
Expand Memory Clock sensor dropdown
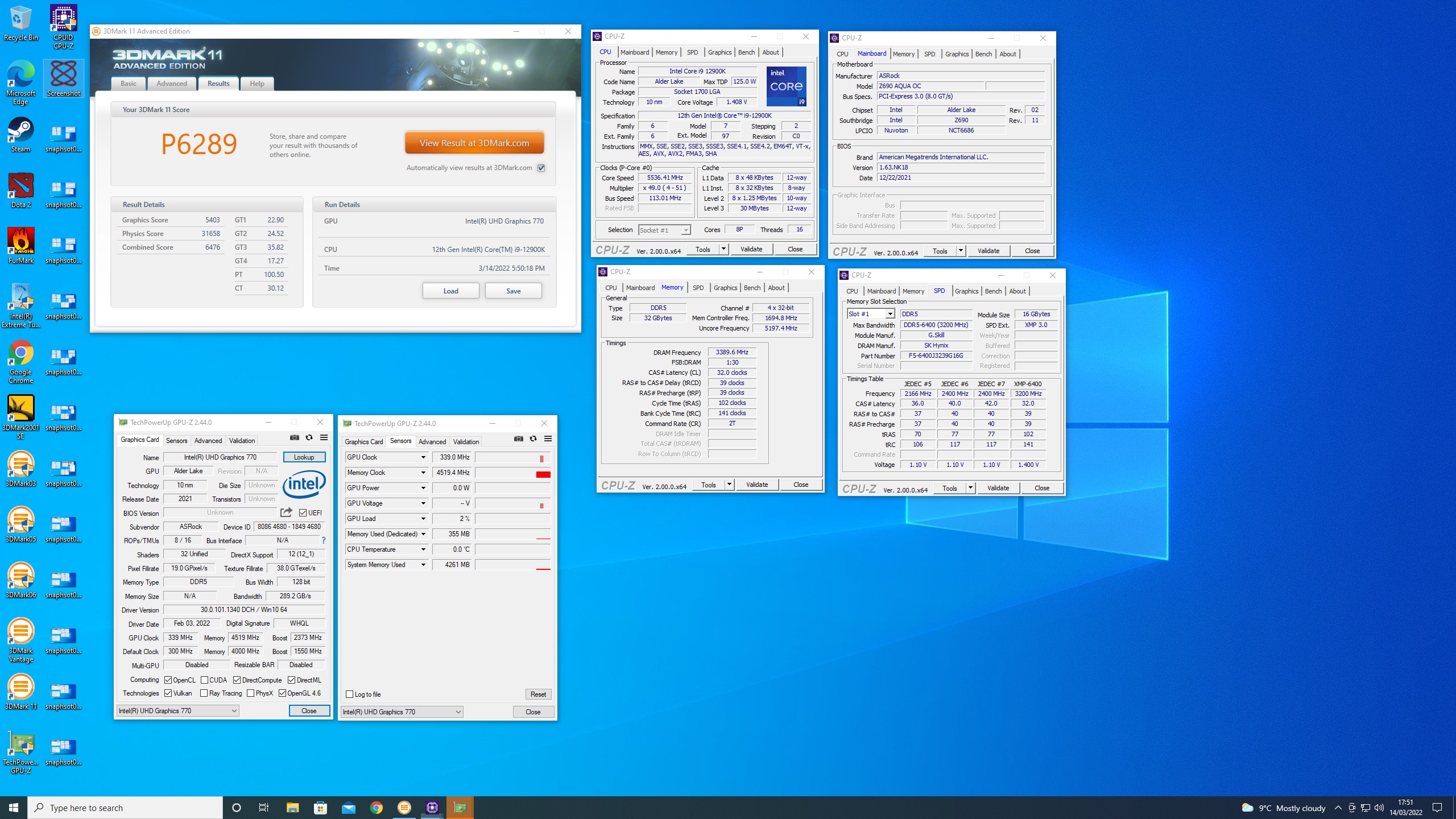point(423,473)
